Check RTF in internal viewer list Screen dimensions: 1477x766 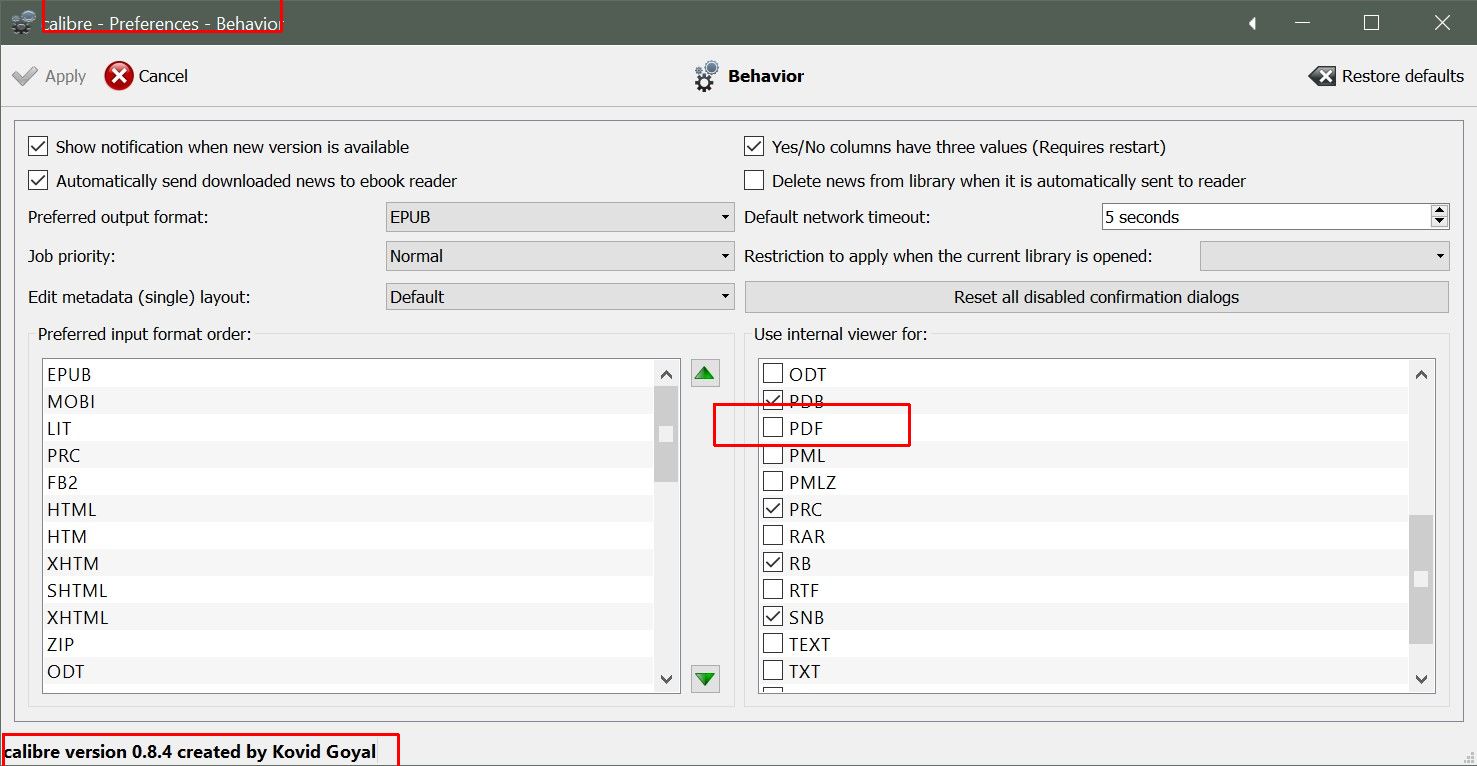pos(773,590)
